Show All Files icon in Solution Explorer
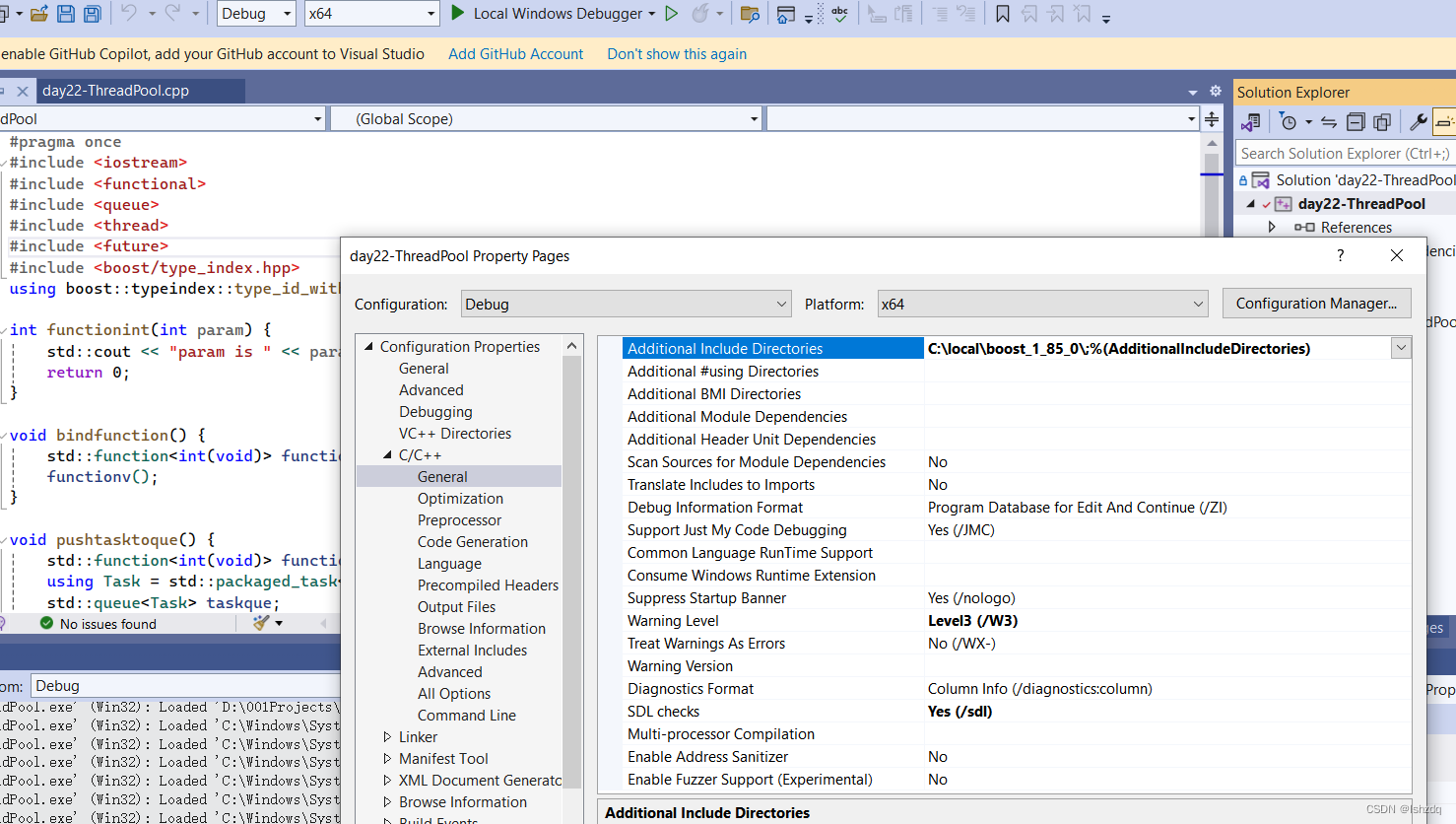The height and width of the screenshot is (824, 1456). (1382, 122)
